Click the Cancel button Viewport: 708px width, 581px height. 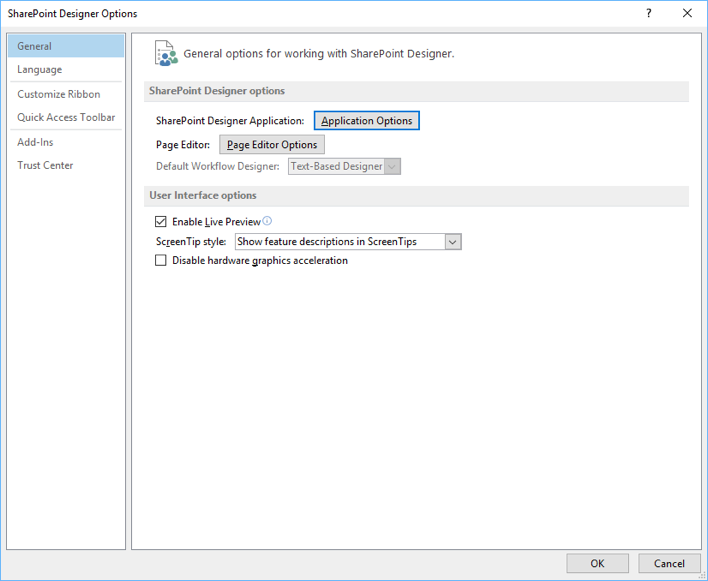click(669, 563)
